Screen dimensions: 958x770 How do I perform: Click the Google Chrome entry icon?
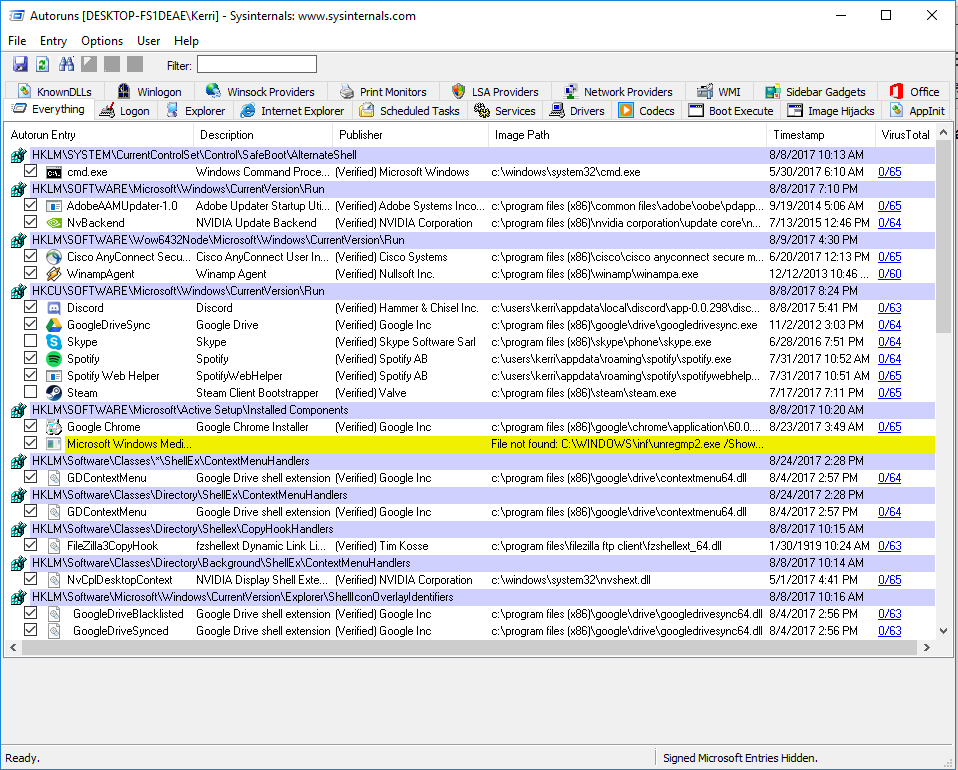(54, 427)
